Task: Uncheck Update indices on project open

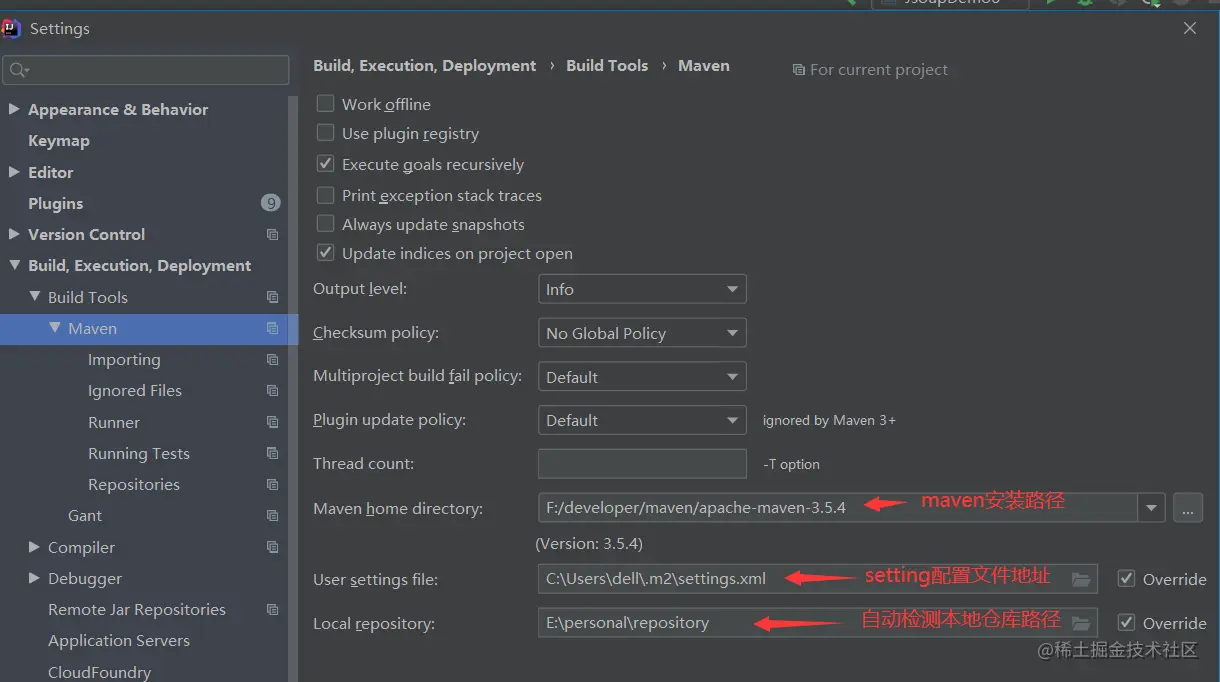Action: 325,252
